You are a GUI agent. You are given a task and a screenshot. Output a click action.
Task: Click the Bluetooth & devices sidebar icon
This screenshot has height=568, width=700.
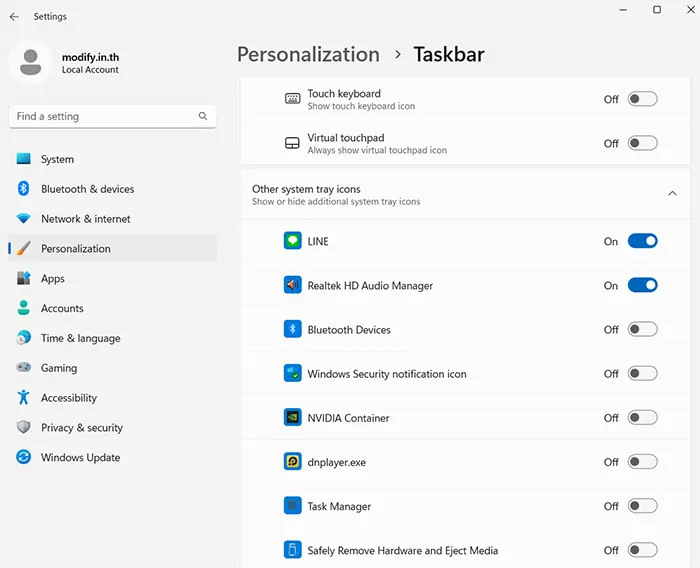click(x=23, y=188)
